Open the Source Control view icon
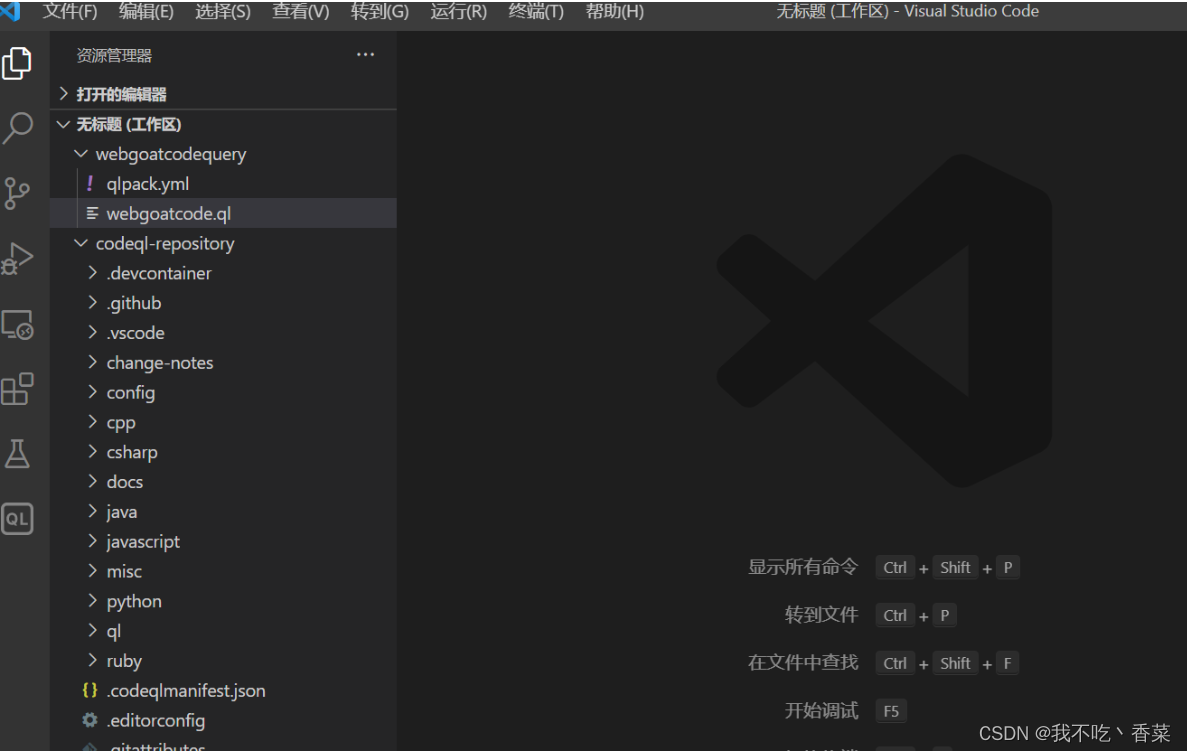This screenshot has width=1187, height=753. [x=17, y=193]
